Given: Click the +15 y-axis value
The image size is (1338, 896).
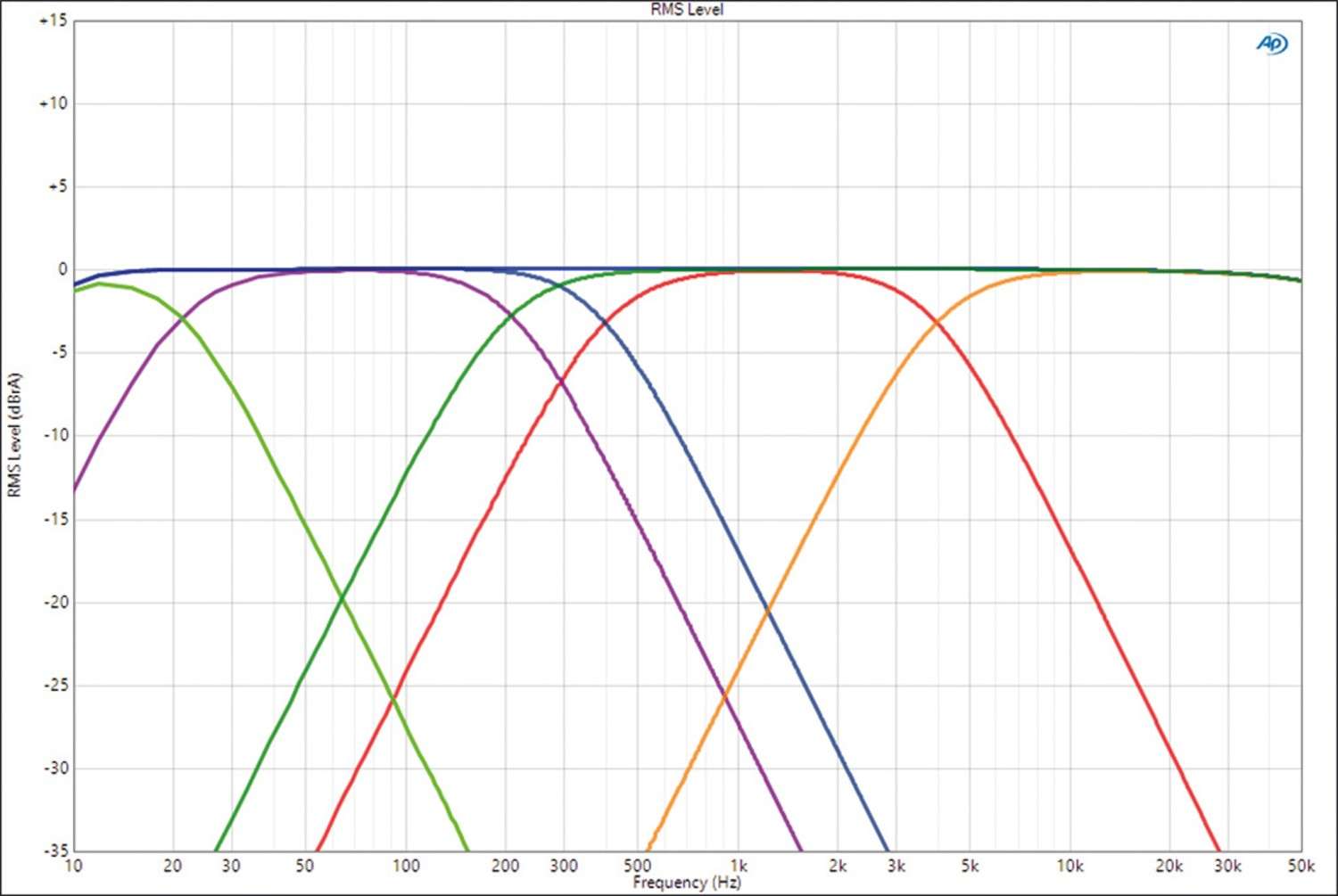Looking at the screenshot, I should (54, 21).
